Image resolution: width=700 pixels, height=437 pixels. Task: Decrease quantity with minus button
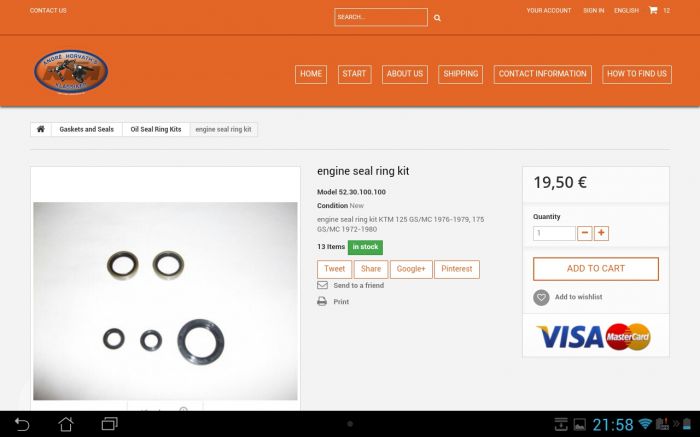(x=584, y=233)
